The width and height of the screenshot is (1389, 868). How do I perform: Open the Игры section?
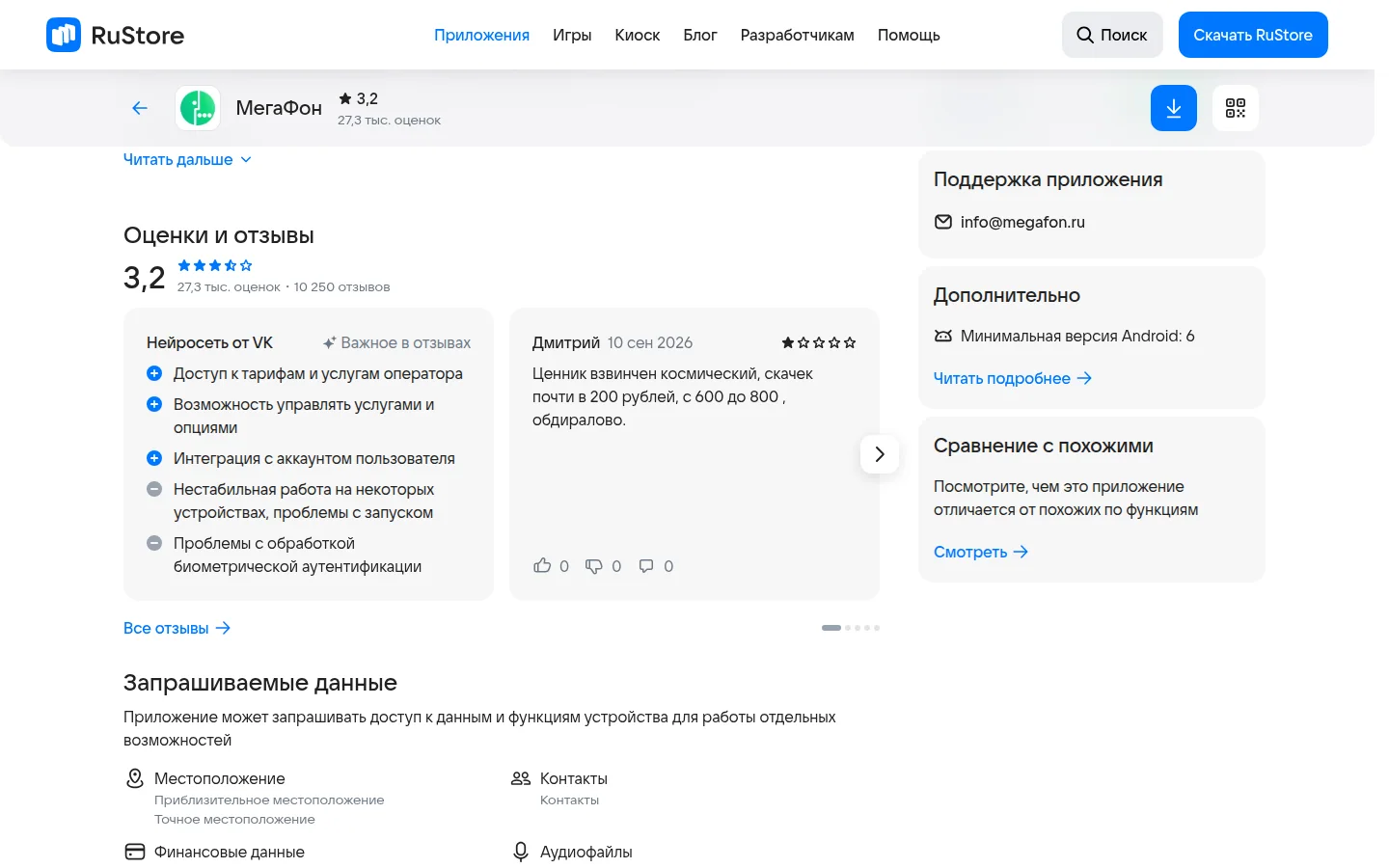pos(572,35)
